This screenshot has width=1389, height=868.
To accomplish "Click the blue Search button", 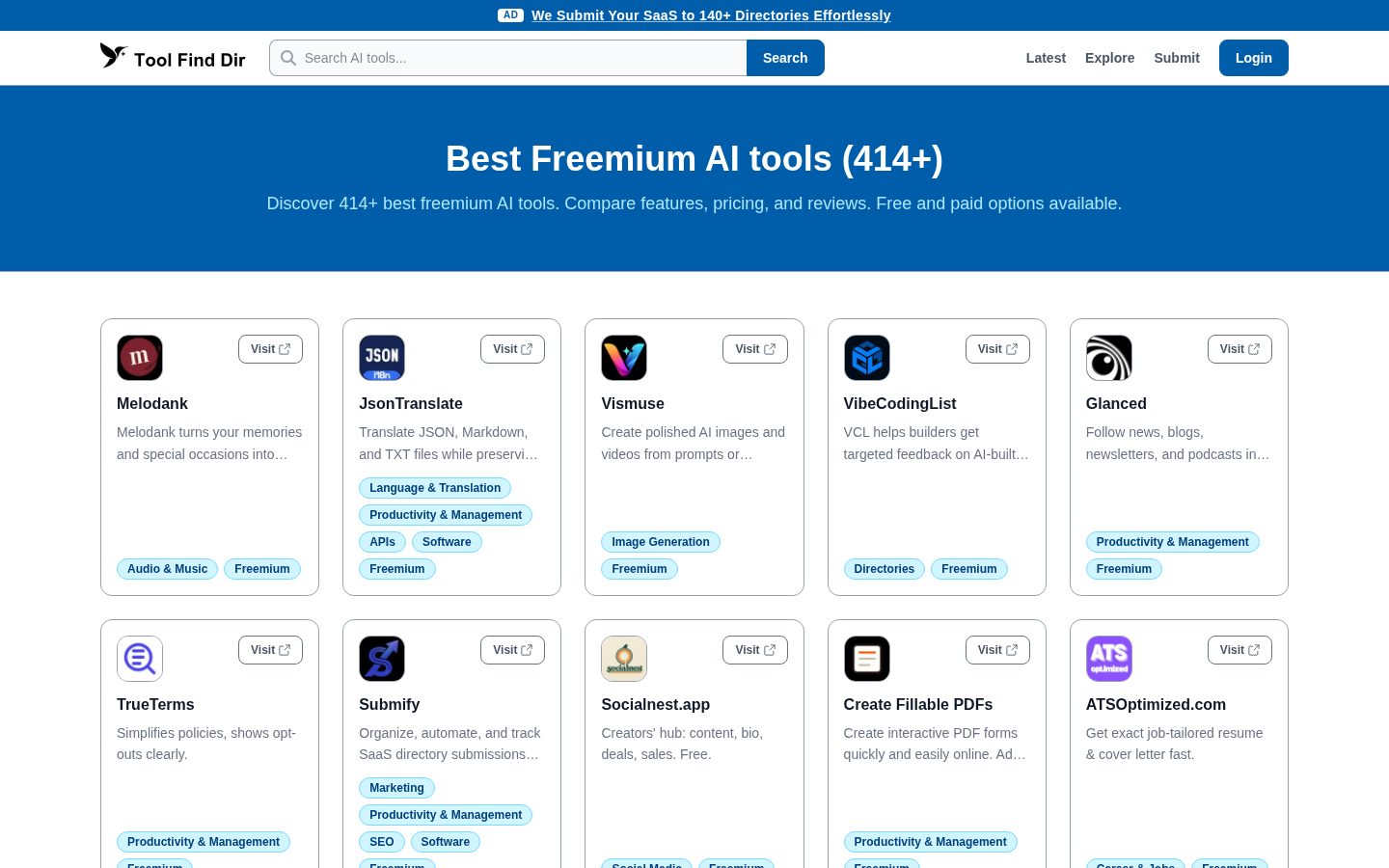I will pyautogui.click(x=785, y=58).
